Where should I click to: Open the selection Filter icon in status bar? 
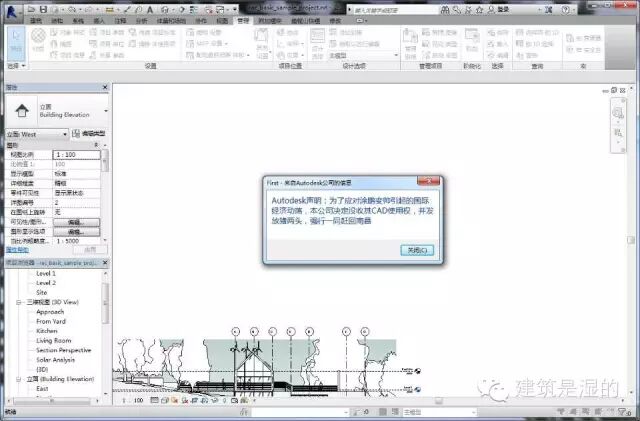[x=623, y=412]
